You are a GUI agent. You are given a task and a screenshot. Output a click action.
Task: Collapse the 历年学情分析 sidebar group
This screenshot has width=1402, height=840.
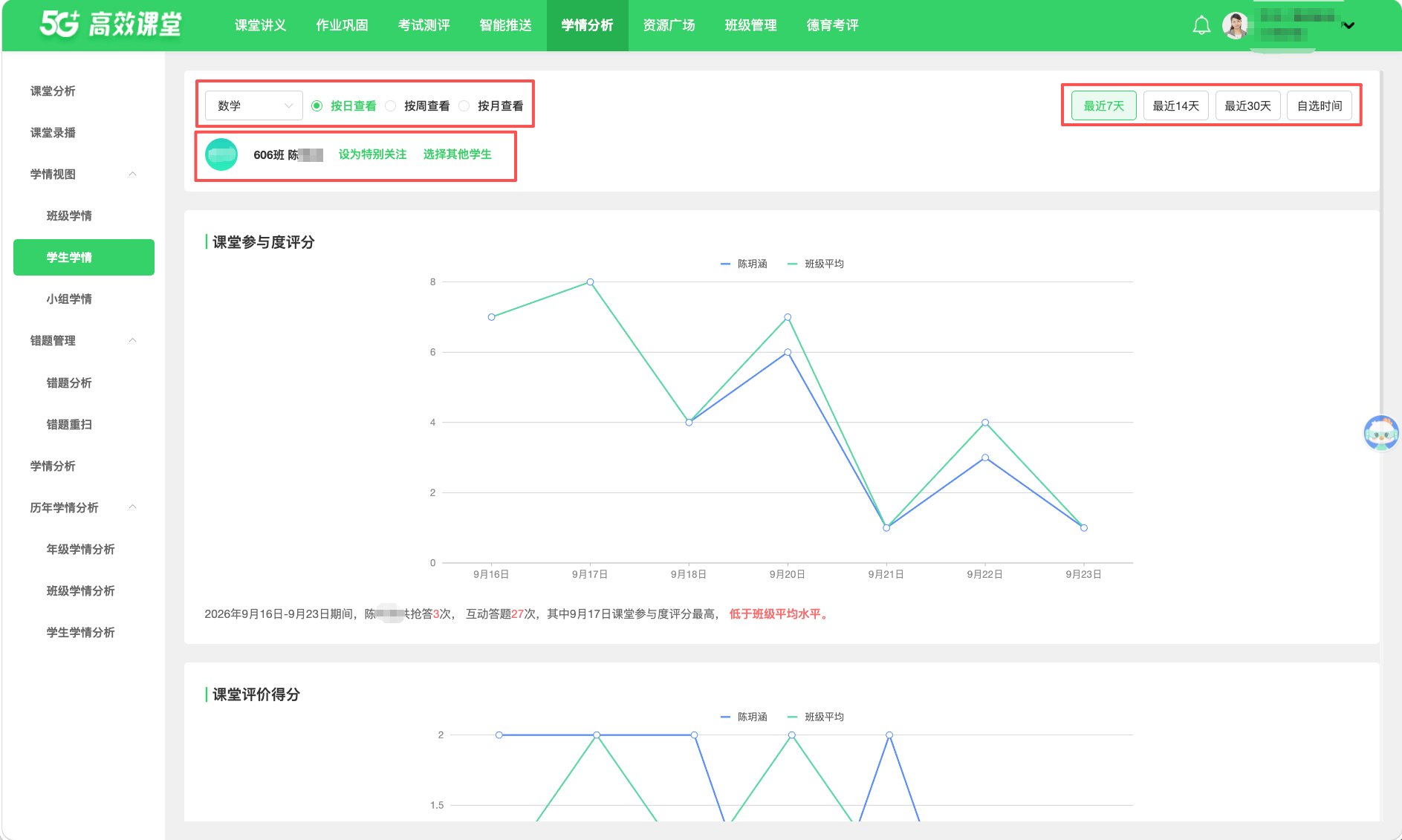133,508
